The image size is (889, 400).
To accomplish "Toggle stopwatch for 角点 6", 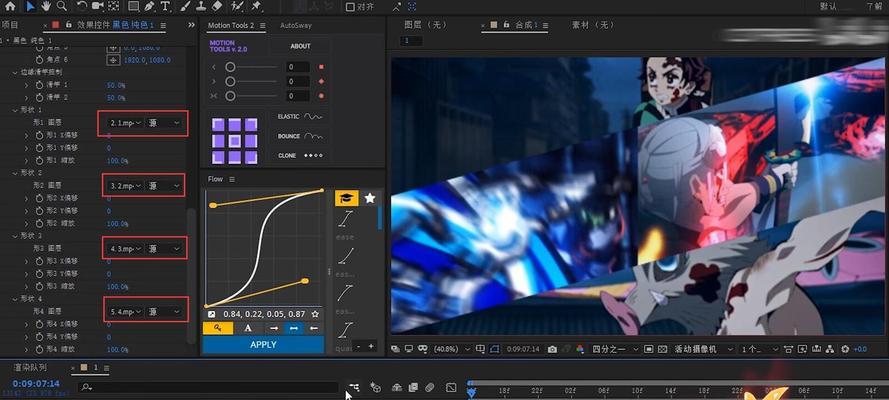I will (39, 60).
